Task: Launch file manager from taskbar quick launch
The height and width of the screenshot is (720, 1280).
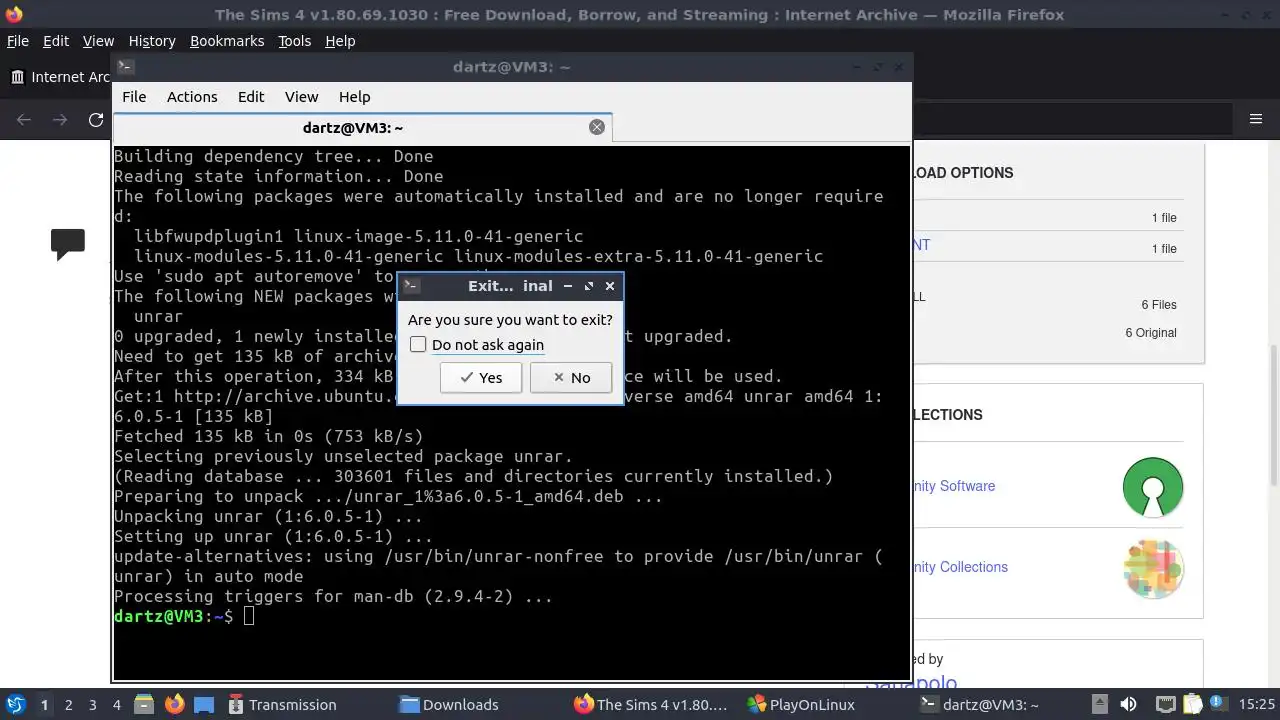Action: 143,705
